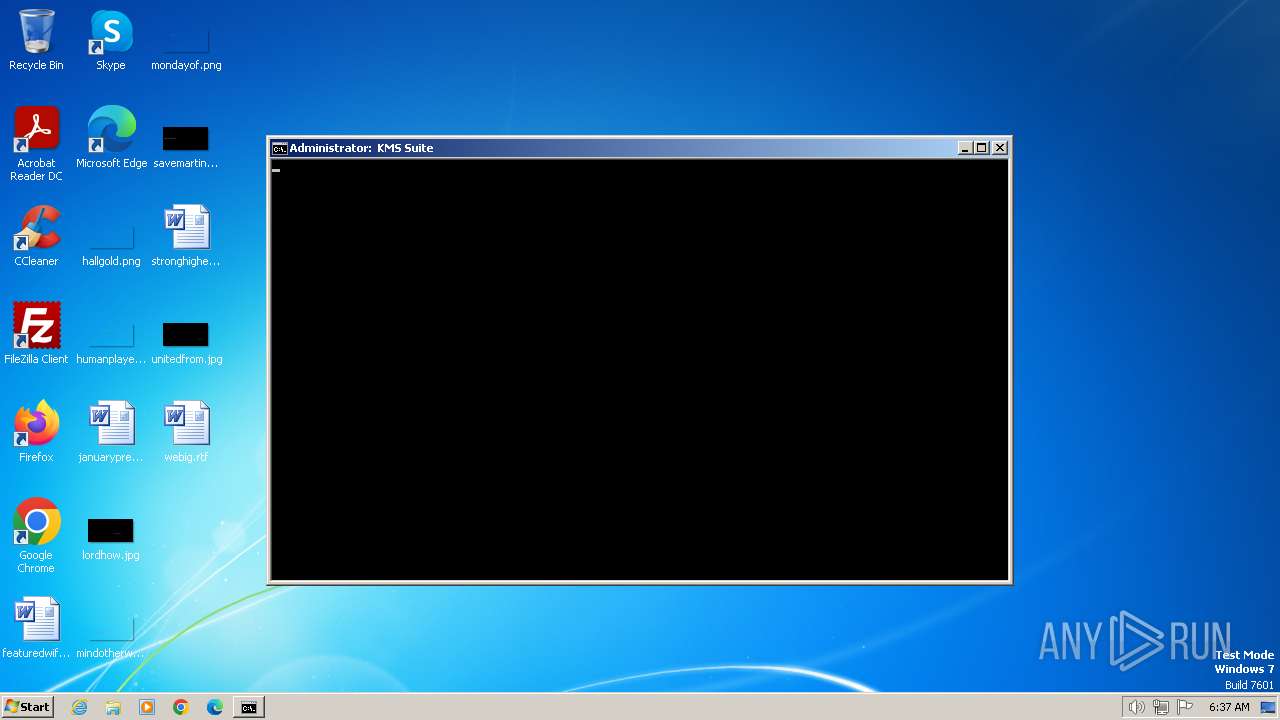The height and width of the screenshot is (720, 1280).
Task: Click the Administrator: KMS Suite title bar
Action: click(640, 148)
